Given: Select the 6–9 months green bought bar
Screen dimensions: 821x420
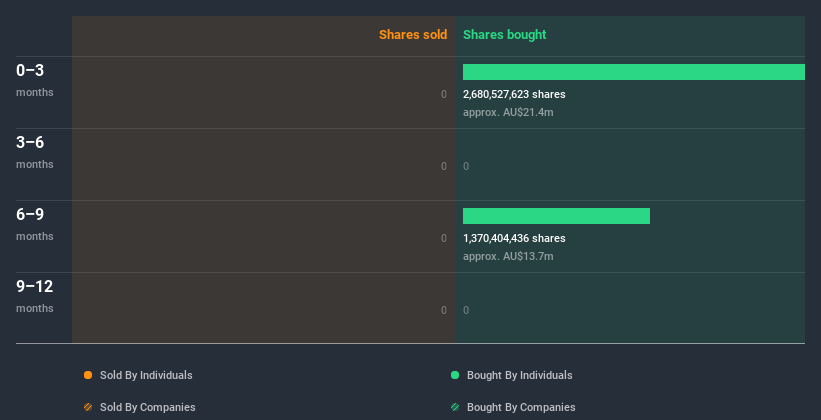Looking at the screenshot, I should click(556, 216).
